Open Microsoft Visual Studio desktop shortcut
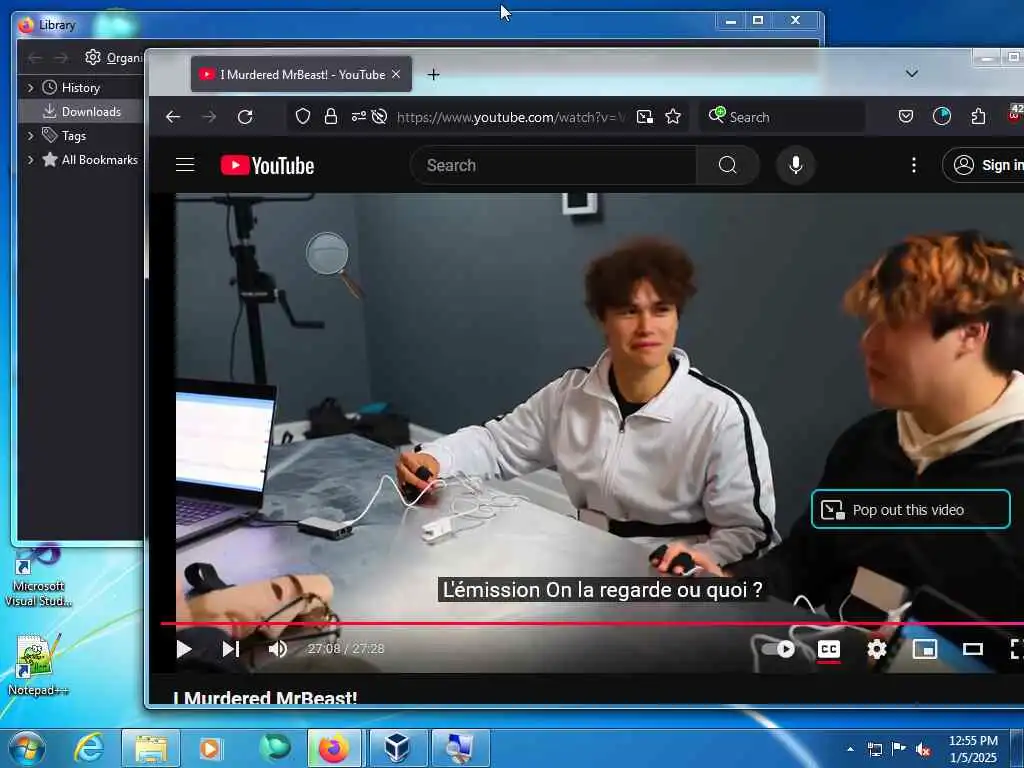1024x768 pixels. [x=38, y=578]
